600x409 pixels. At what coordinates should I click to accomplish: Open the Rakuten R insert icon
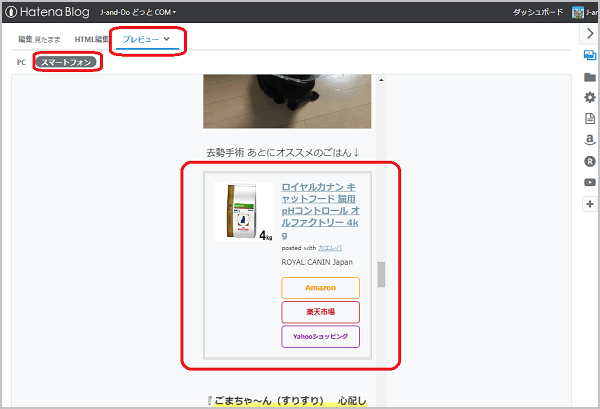pos(590,161)
